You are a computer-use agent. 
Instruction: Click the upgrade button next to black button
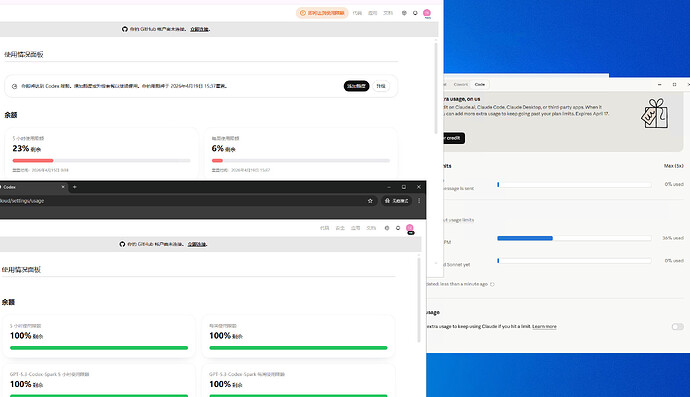pyautogui.click(x=381, y=86)
